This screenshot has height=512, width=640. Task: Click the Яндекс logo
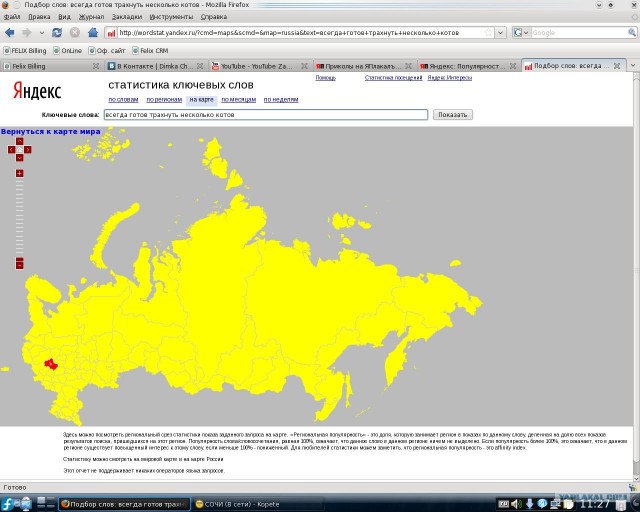pyautogui.click(x=37, y=91)
